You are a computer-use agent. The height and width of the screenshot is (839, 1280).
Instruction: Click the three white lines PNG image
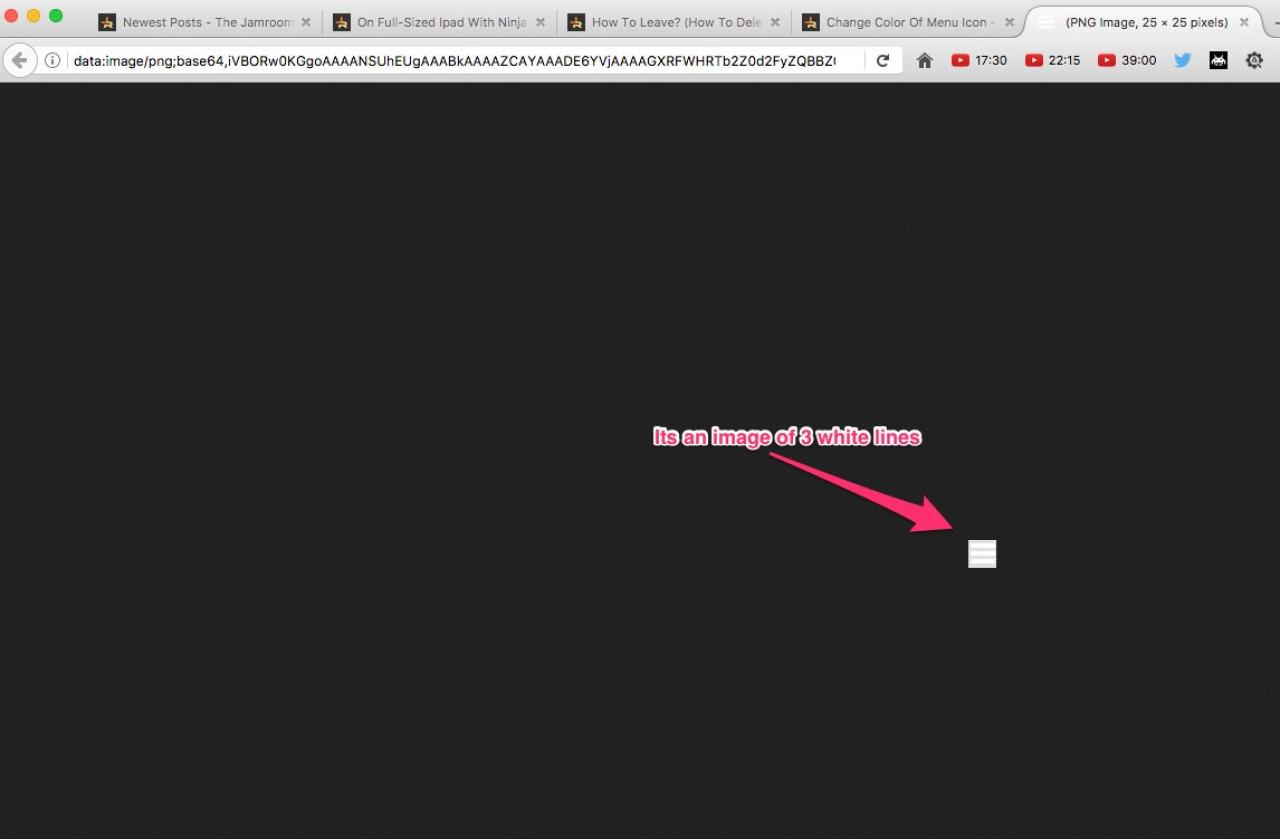[982, 554]
